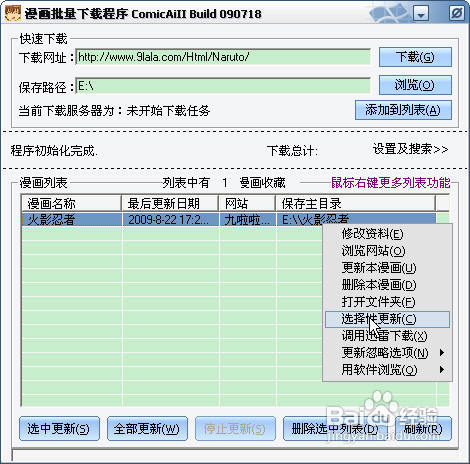Expand 更新忽略选项(N) submenu

(387, 353)
